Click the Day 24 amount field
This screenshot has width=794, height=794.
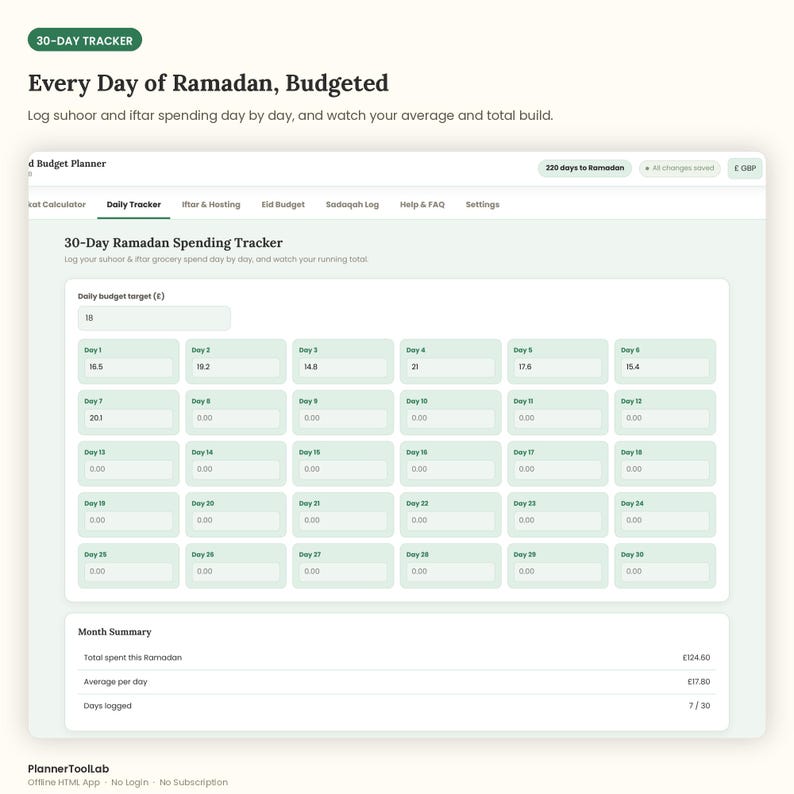665,521
